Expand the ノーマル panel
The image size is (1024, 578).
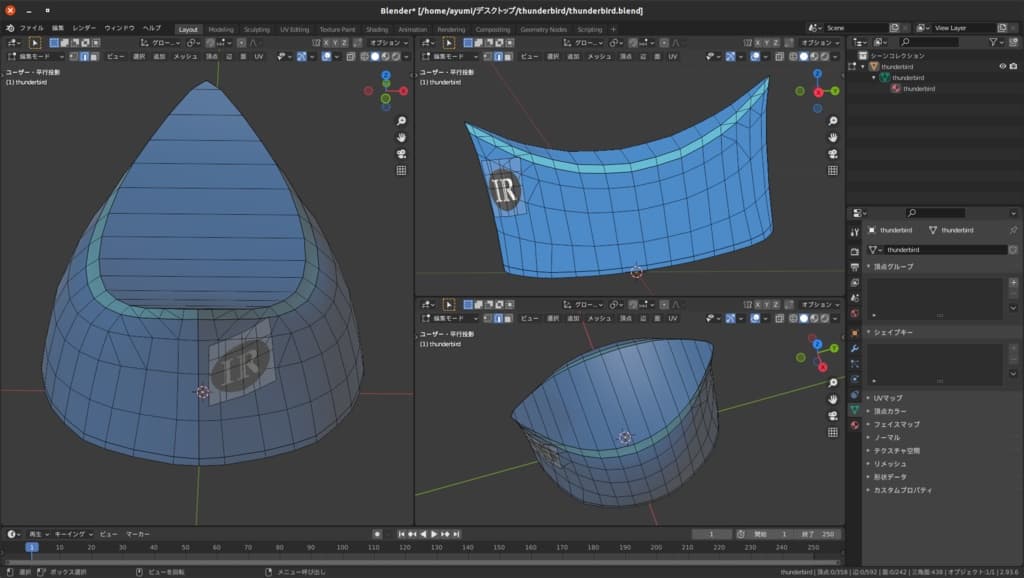(887, 437)
